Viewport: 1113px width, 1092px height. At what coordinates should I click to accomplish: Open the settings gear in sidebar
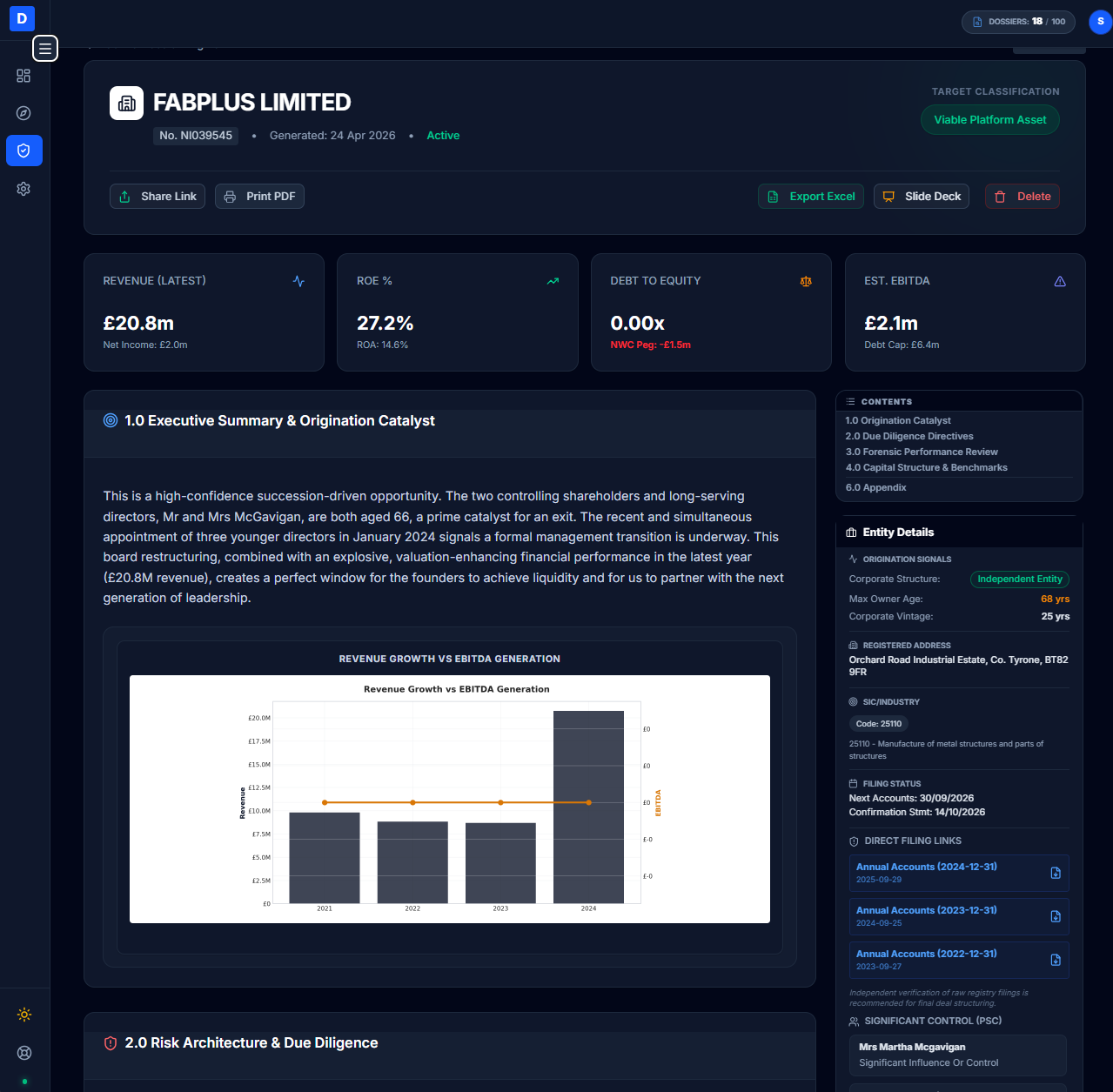[x=23, y=189]
